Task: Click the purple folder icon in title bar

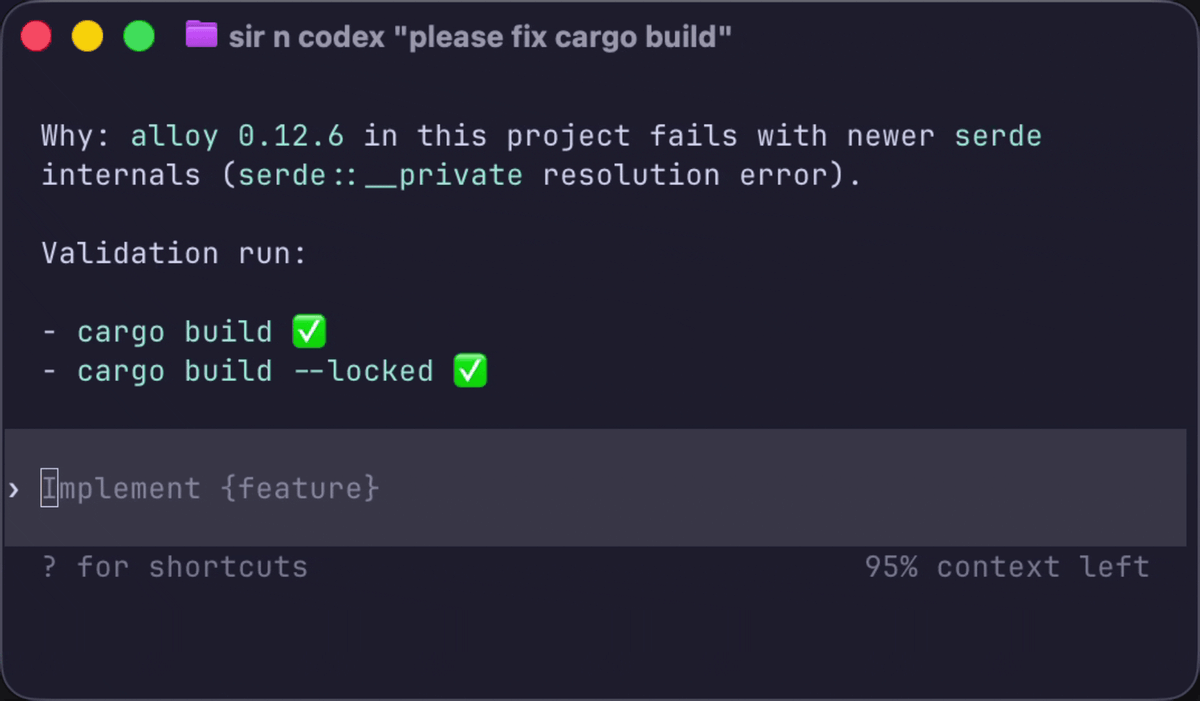Action: (x=201, y=37)
